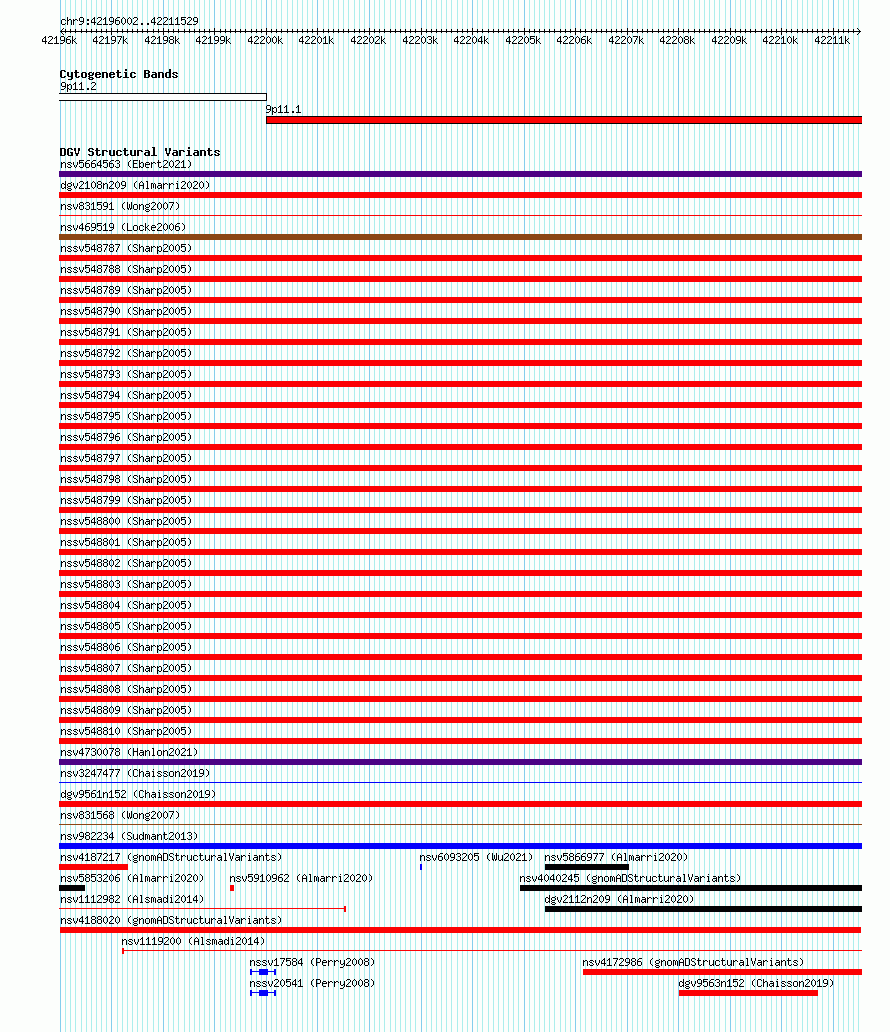Select dgv2112n209 (Almarri2020) label
Screen dimensions: 890x1032
(619, 902)
